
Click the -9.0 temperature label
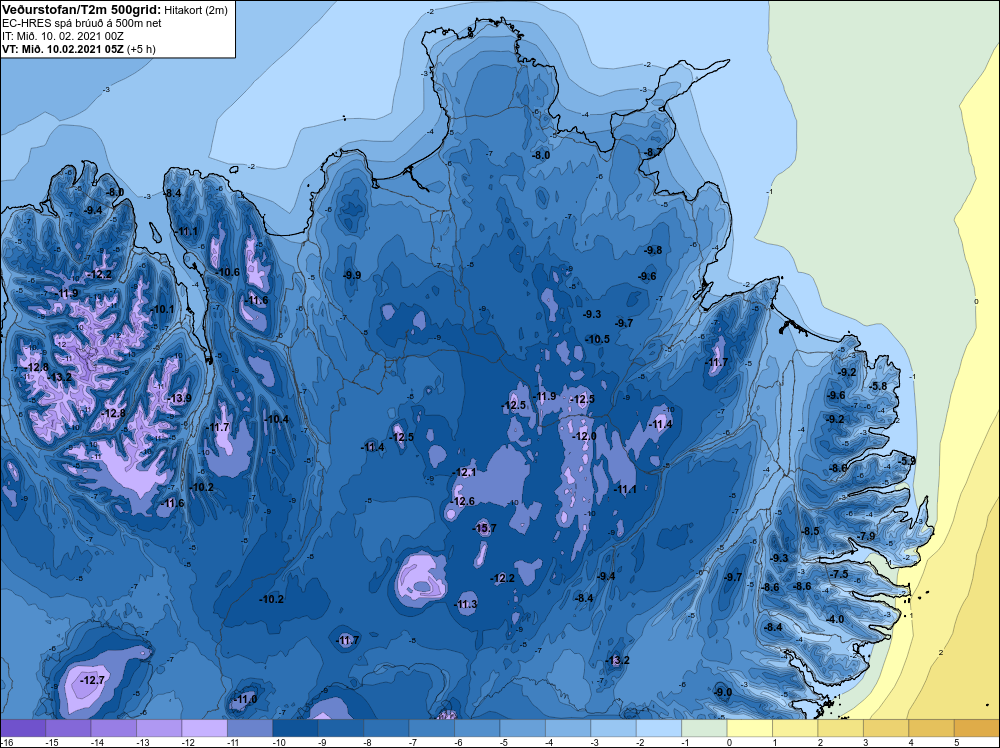[x=723, y=692]
